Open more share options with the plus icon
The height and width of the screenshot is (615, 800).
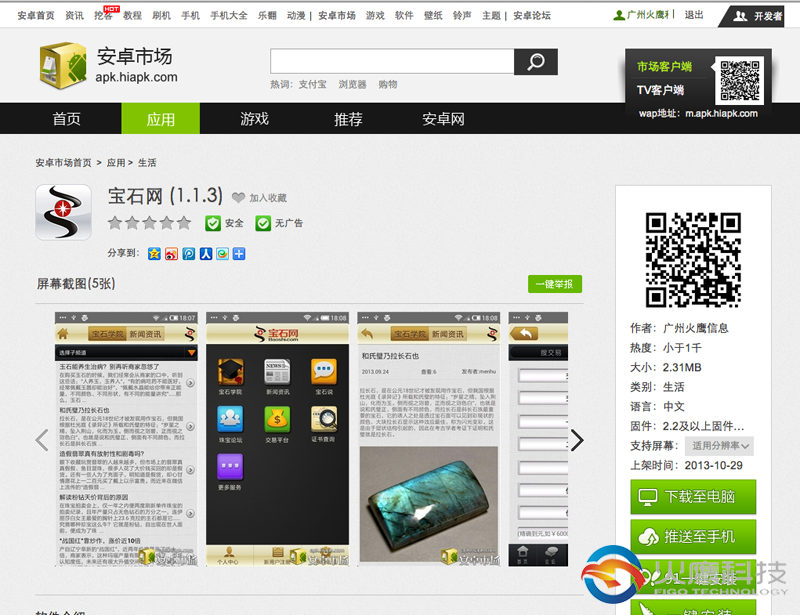[x=239, y=253]
